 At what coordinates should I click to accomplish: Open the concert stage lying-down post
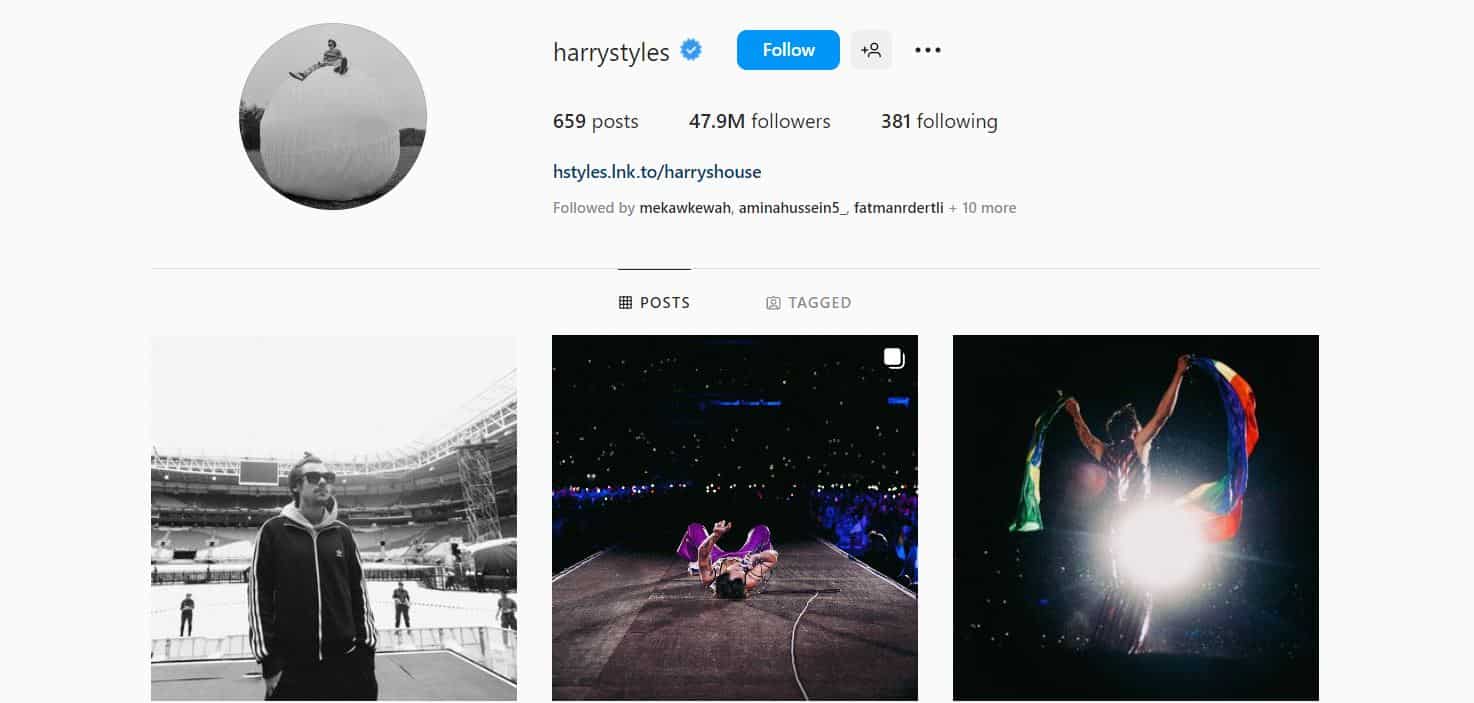(x=735, y=518)
